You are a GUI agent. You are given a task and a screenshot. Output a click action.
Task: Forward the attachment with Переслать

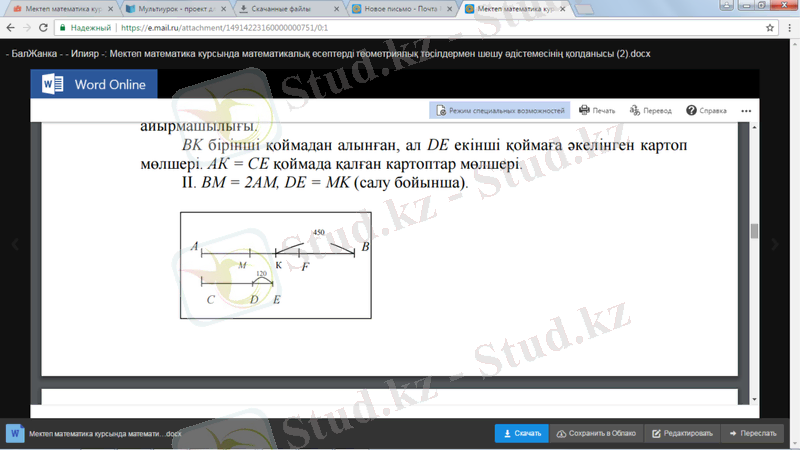[753, 433]
